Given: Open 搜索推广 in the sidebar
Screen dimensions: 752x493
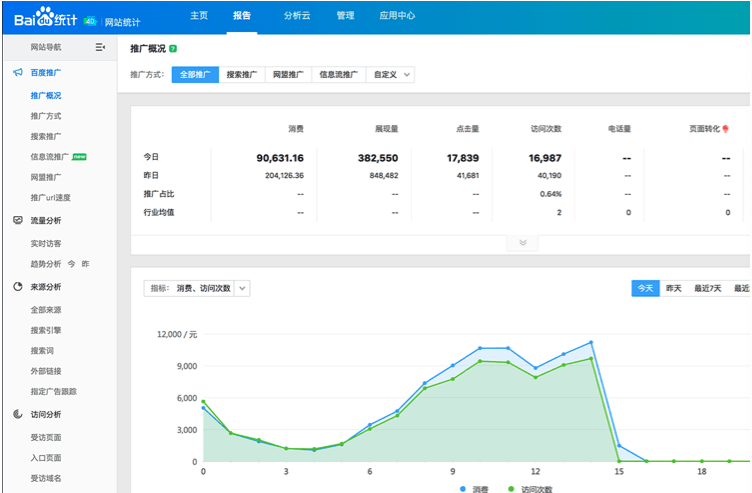Looking at the screenshot, I should point(46,136).
